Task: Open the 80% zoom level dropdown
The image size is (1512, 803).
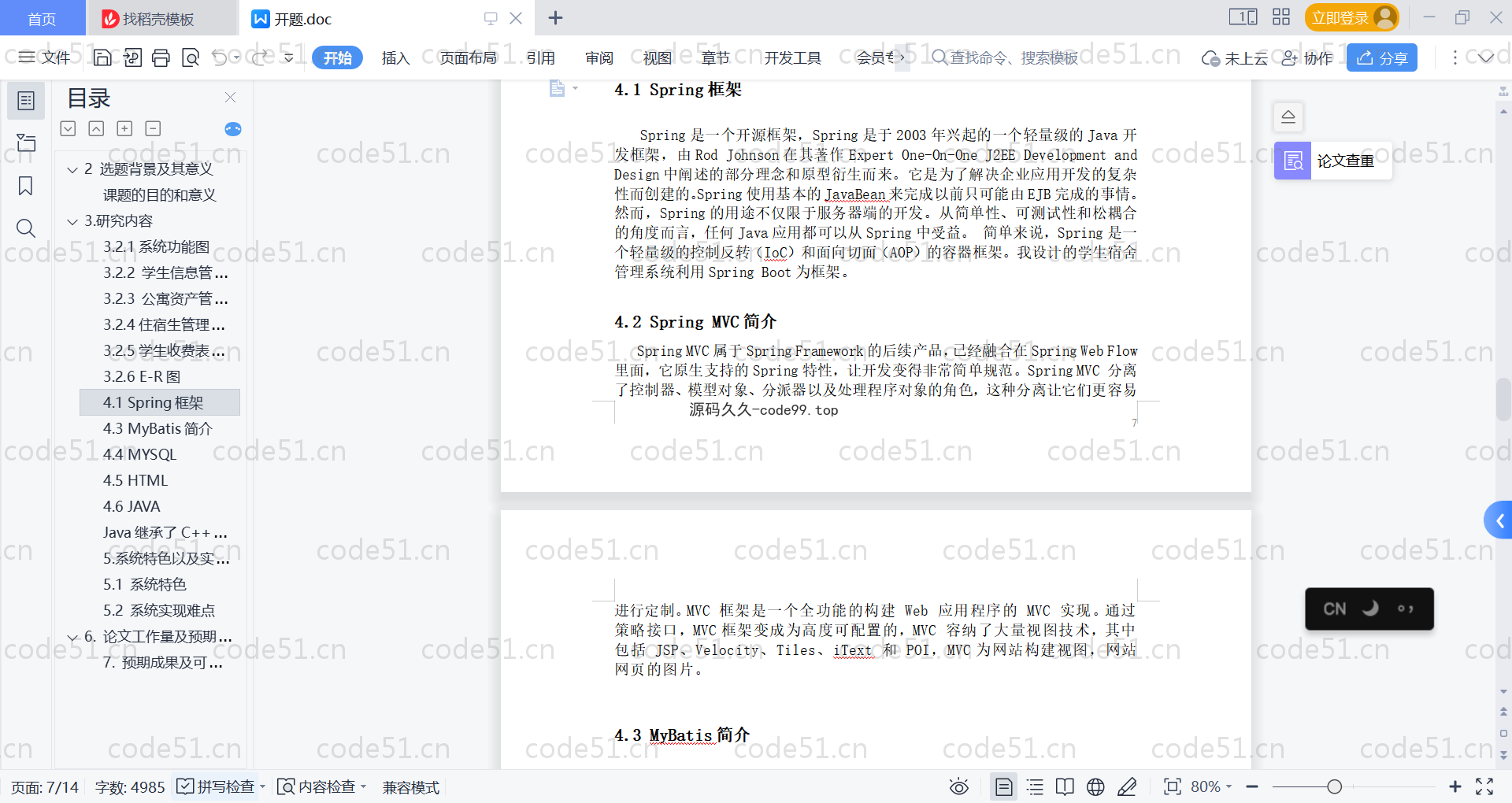Action: pyautogui.click(x=1210, y=786)
